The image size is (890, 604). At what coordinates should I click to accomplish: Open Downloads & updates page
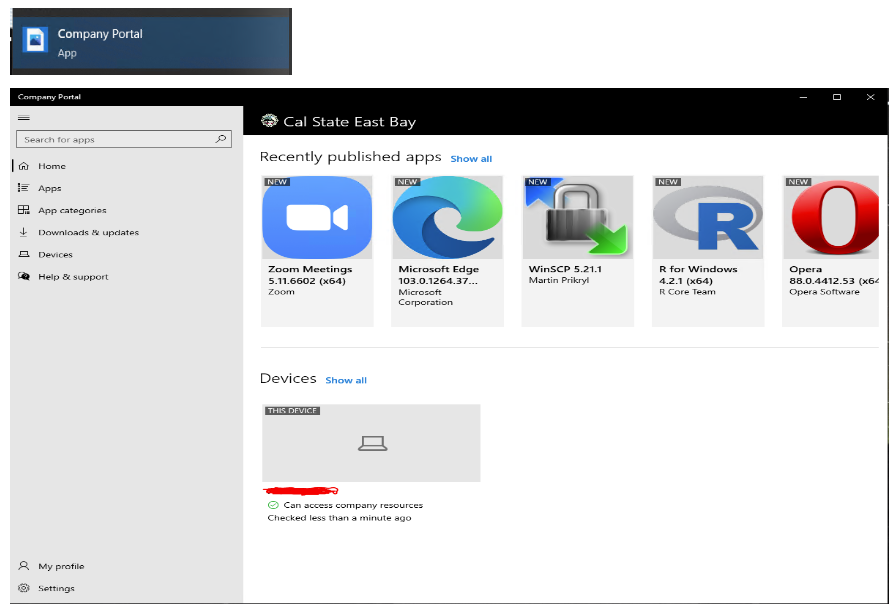coord(89,232)
